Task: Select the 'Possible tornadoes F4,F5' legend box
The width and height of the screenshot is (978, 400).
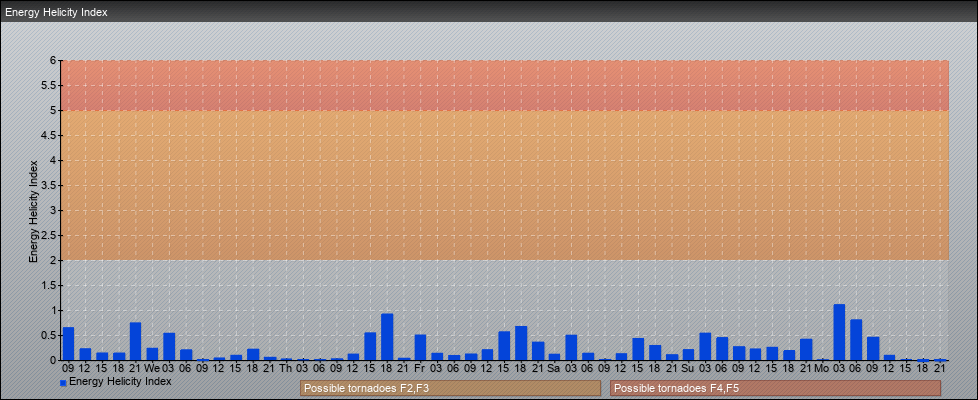Action: click(775, 388)
